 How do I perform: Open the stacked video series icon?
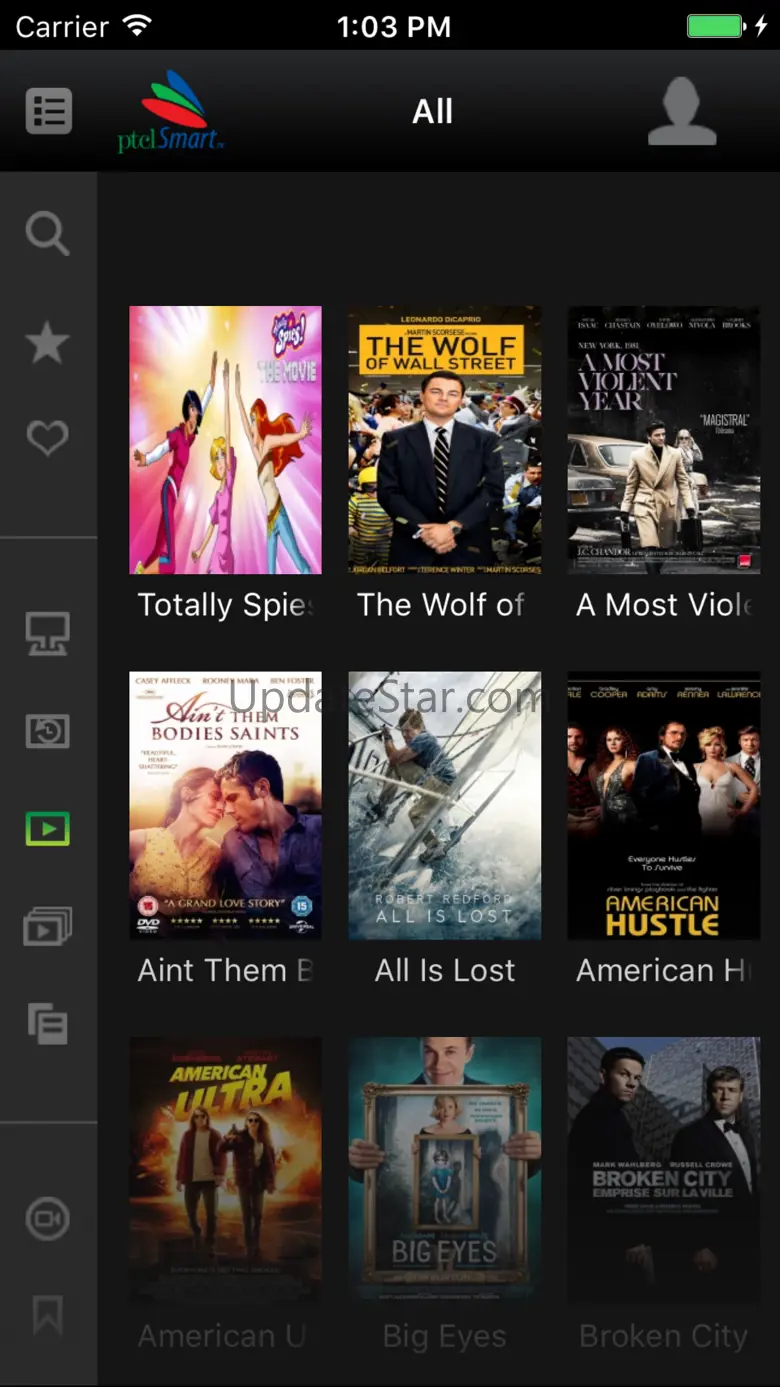pos(48,926)
